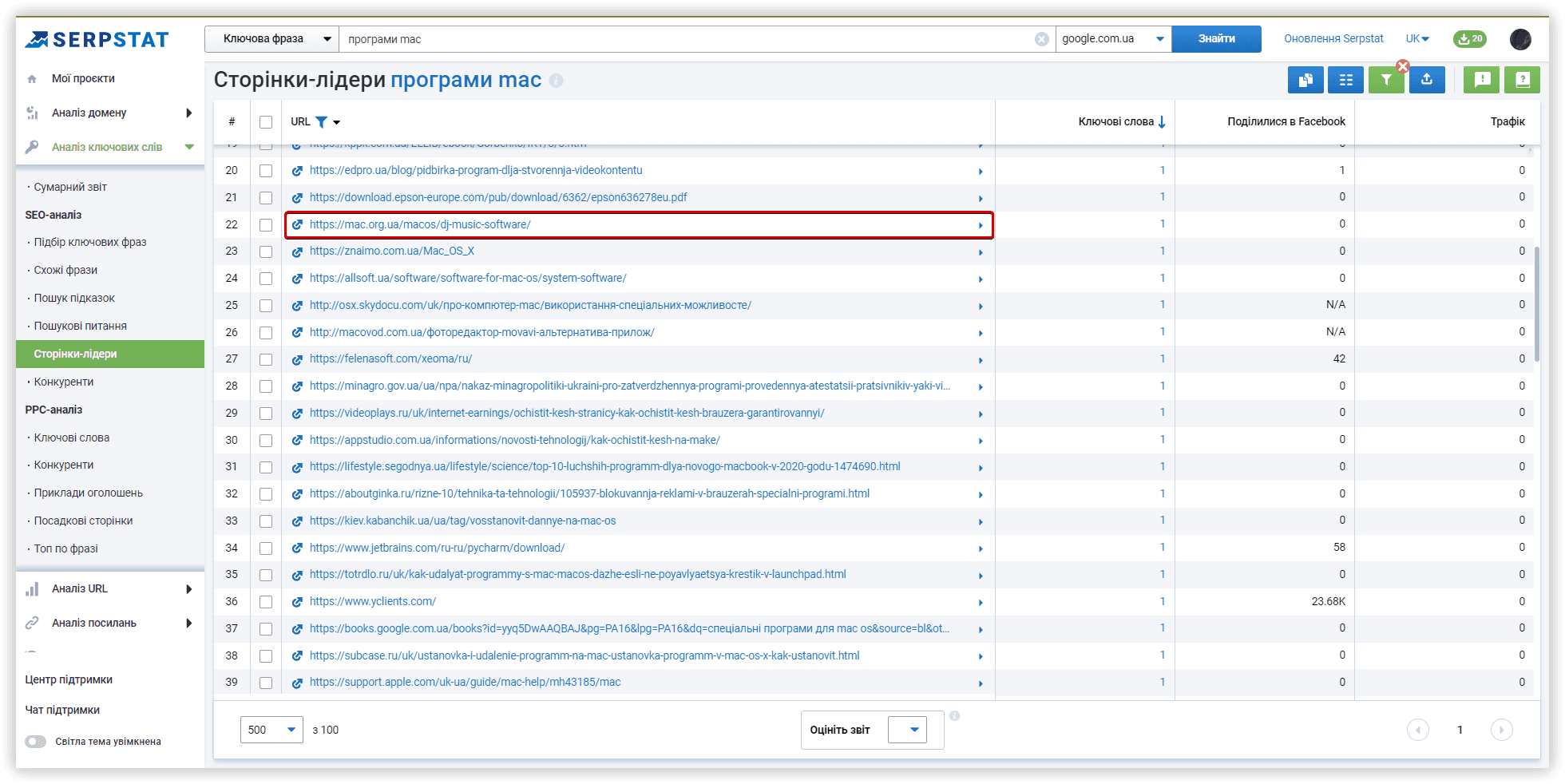Go to next page arrow

click(1501, 730)
